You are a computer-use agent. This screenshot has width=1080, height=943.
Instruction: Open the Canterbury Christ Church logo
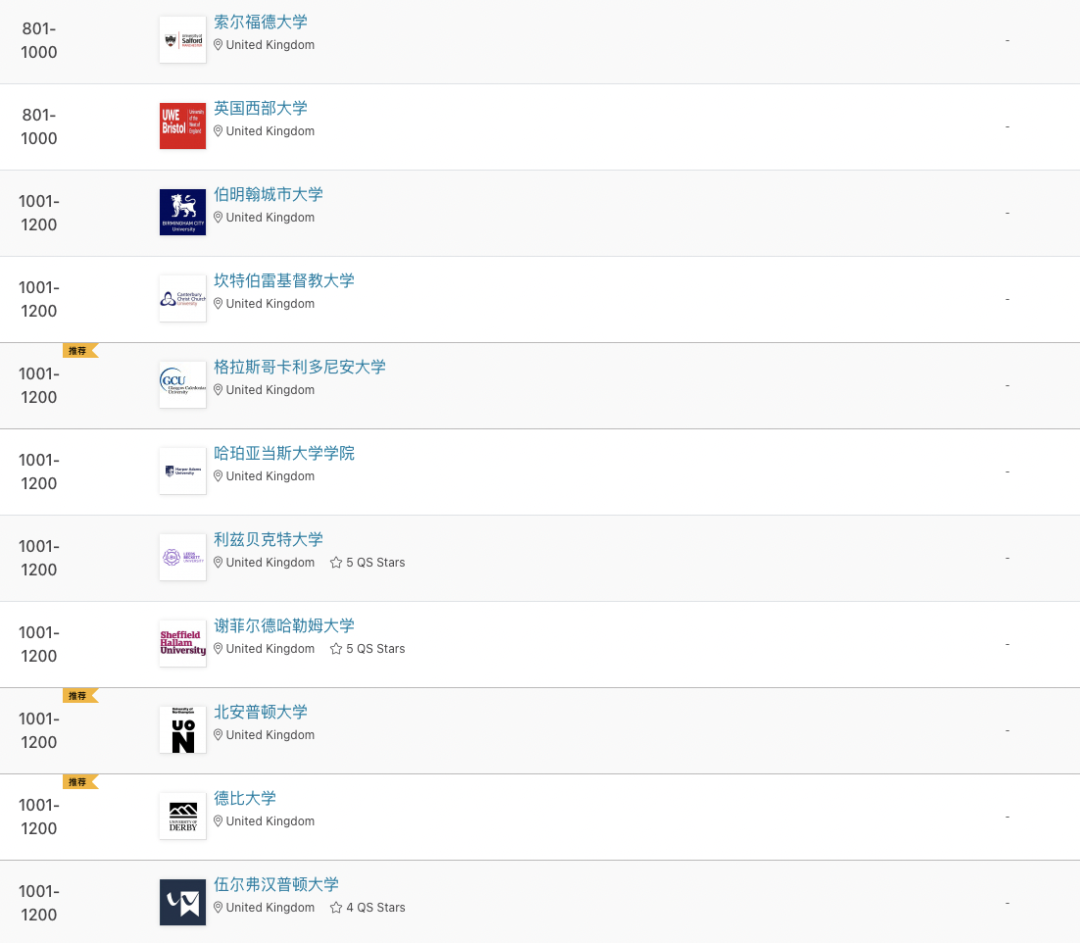(183, 298)
